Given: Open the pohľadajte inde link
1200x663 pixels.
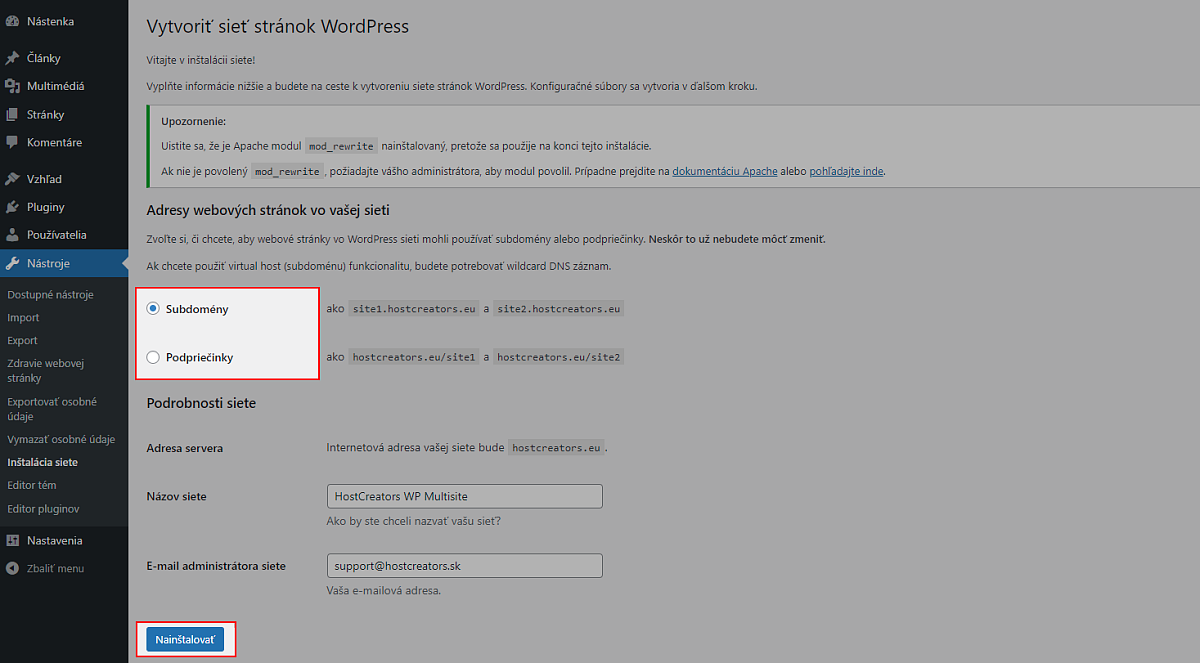Looking at the screenshot, I should point(846,171).
